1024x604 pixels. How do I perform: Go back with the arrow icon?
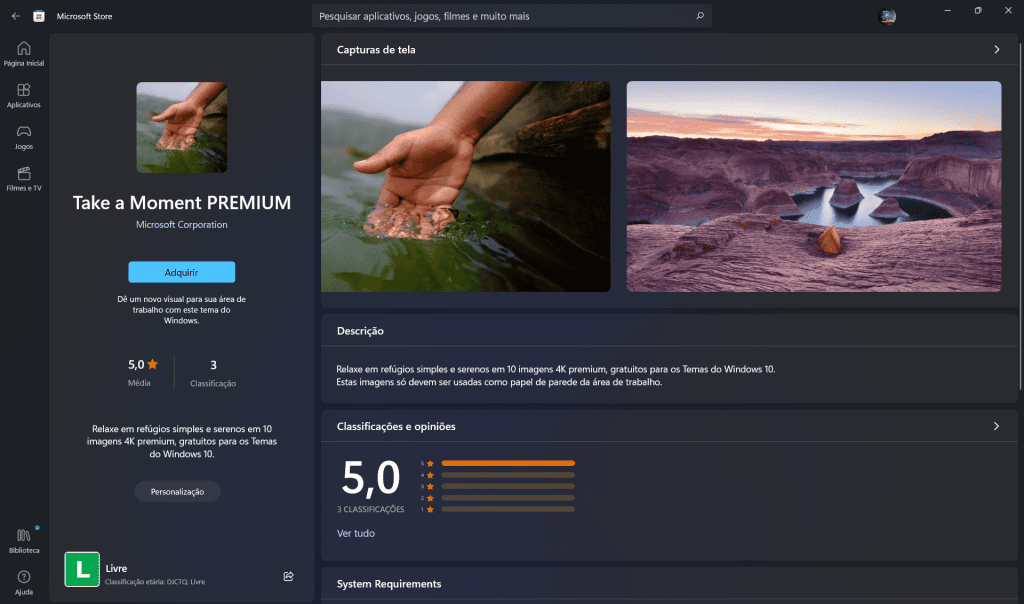pyautogui.click(x=16, y=16)
